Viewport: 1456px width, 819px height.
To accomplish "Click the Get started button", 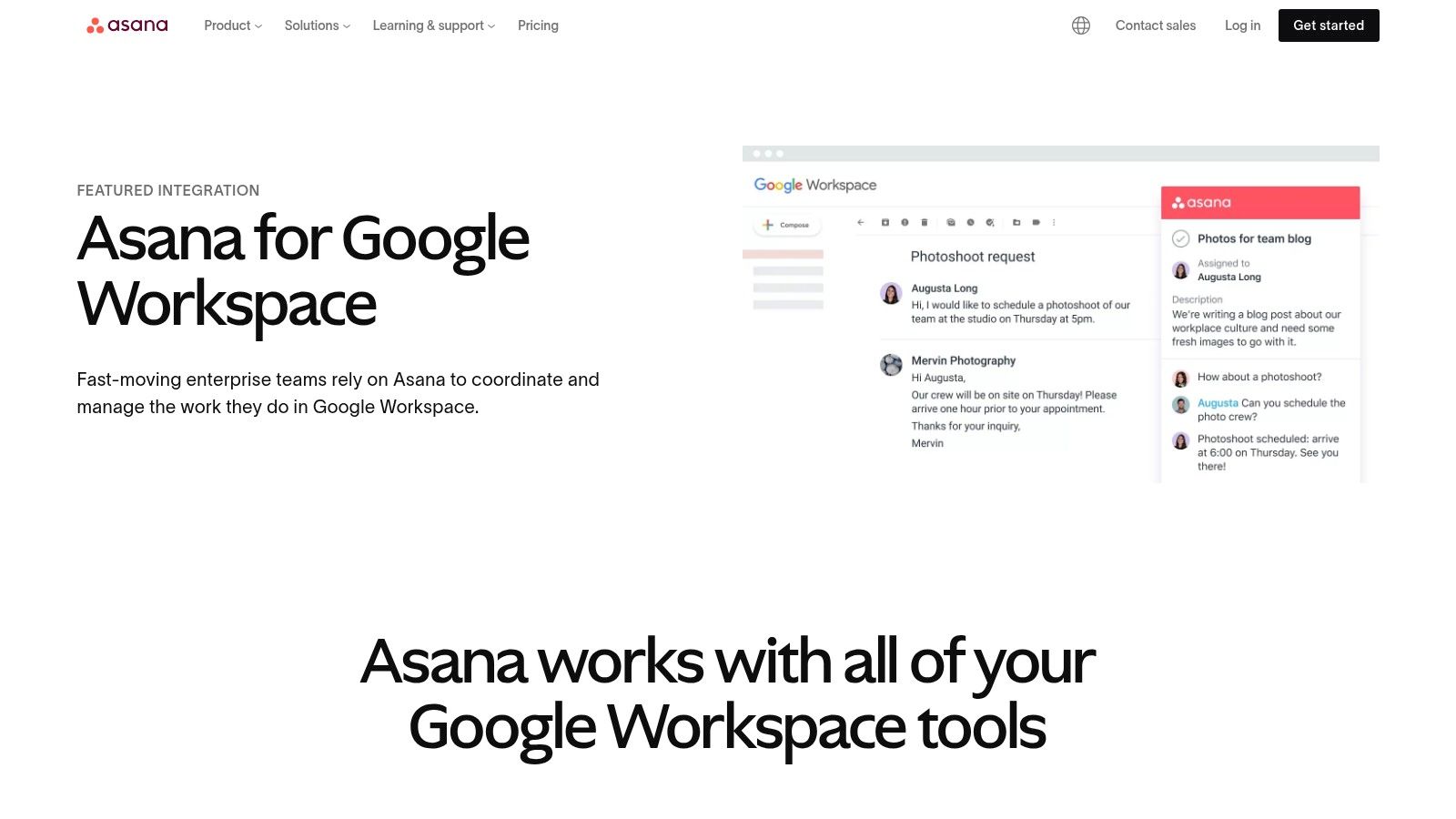I will [x=1329, y=25].
